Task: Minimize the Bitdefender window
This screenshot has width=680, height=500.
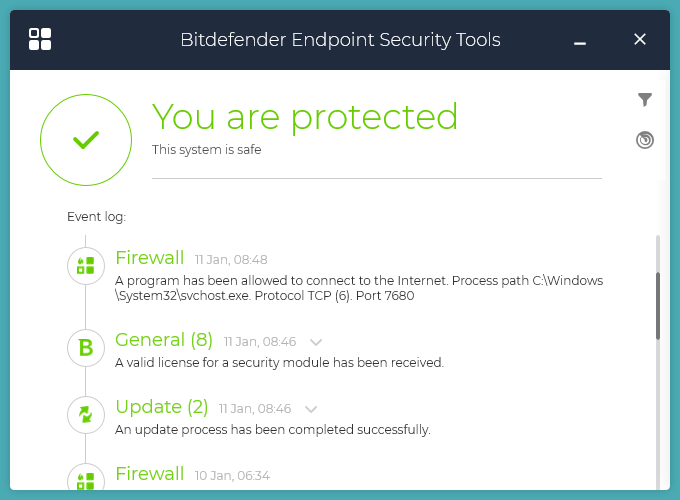Action: 580,41
